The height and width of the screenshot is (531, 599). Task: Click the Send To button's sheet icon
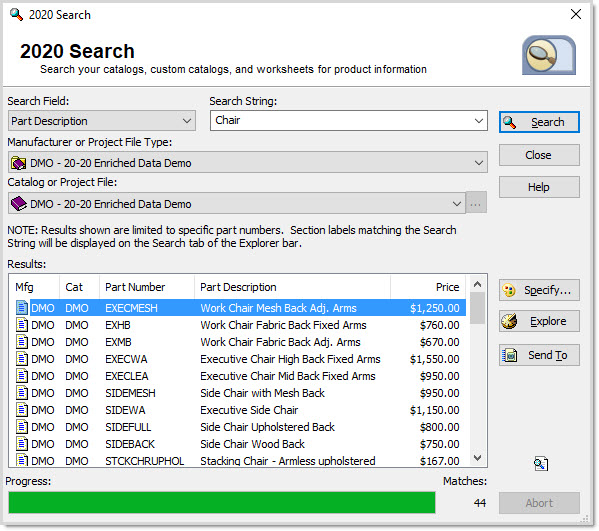click(x=510, y=355)
